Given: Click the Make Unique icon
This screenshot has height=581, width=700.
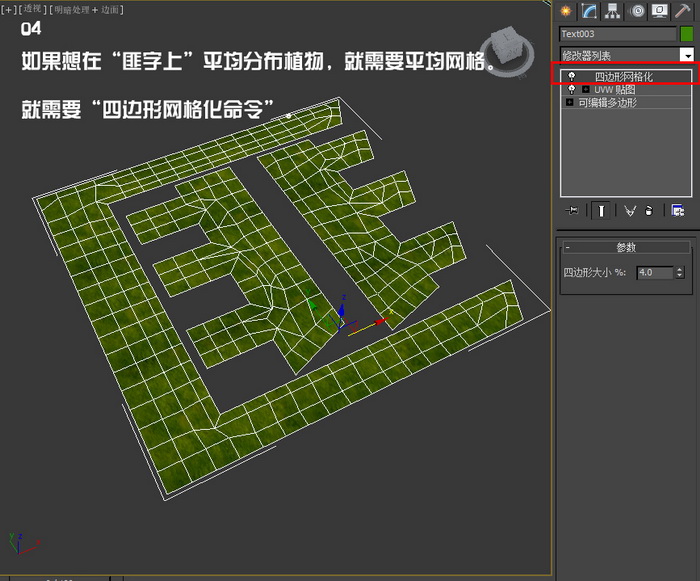Looking at the screenshot, I should point(630,210).
